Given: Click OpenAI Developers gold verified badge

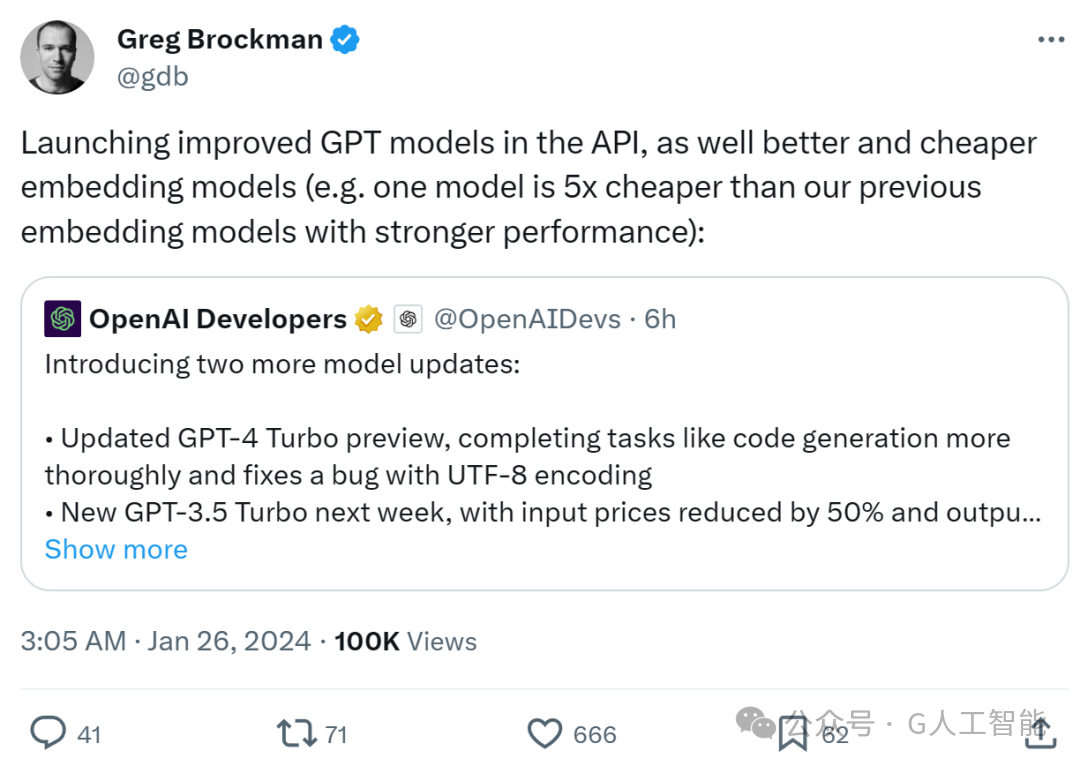Looking at the screenshot, I should [368, 319].
